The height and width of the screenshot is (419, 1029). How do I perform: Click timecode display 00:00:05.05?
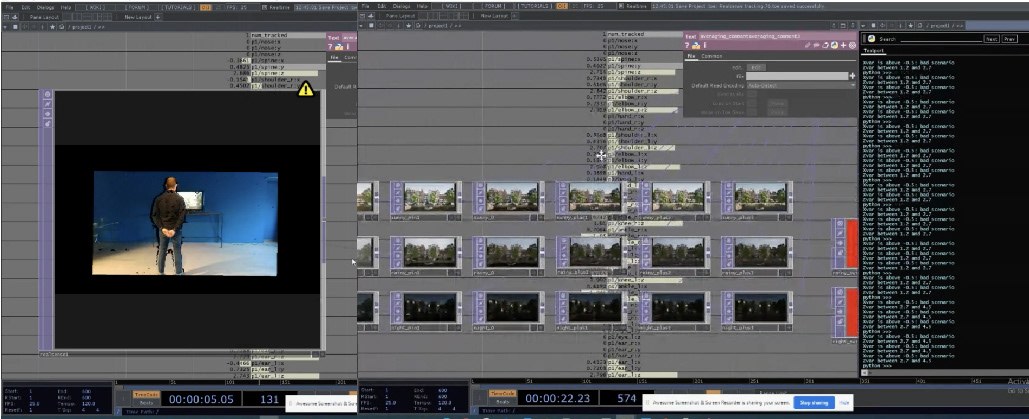pos(201,399)
